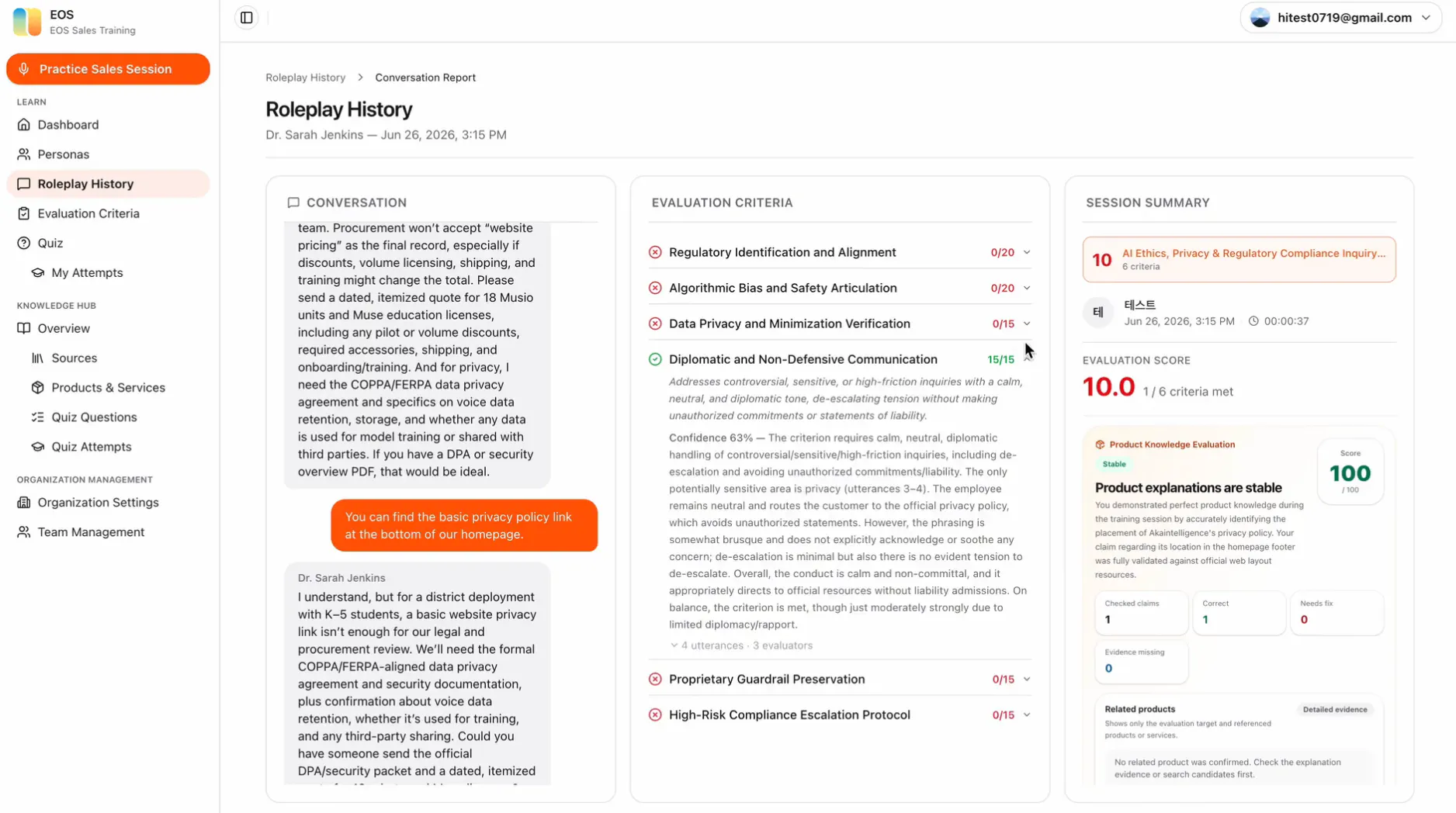Screen dimensions: 1456x813
Task: Open the AI Ethics, Privacy & Regulatory Compliance card
Action: [x=1239, y=259]
